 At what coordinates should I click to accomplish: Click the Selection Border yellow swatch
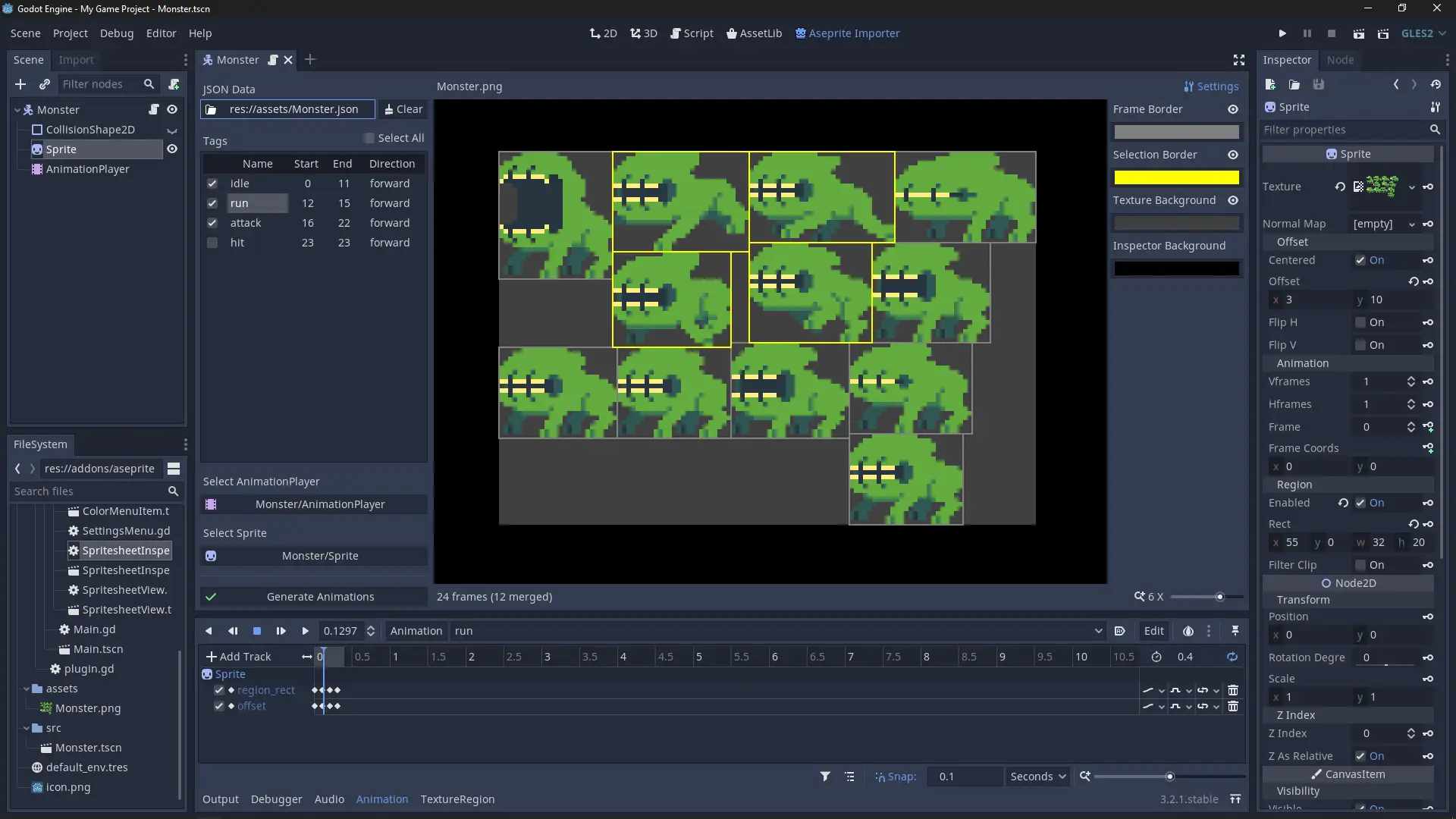click(1176, 177)
